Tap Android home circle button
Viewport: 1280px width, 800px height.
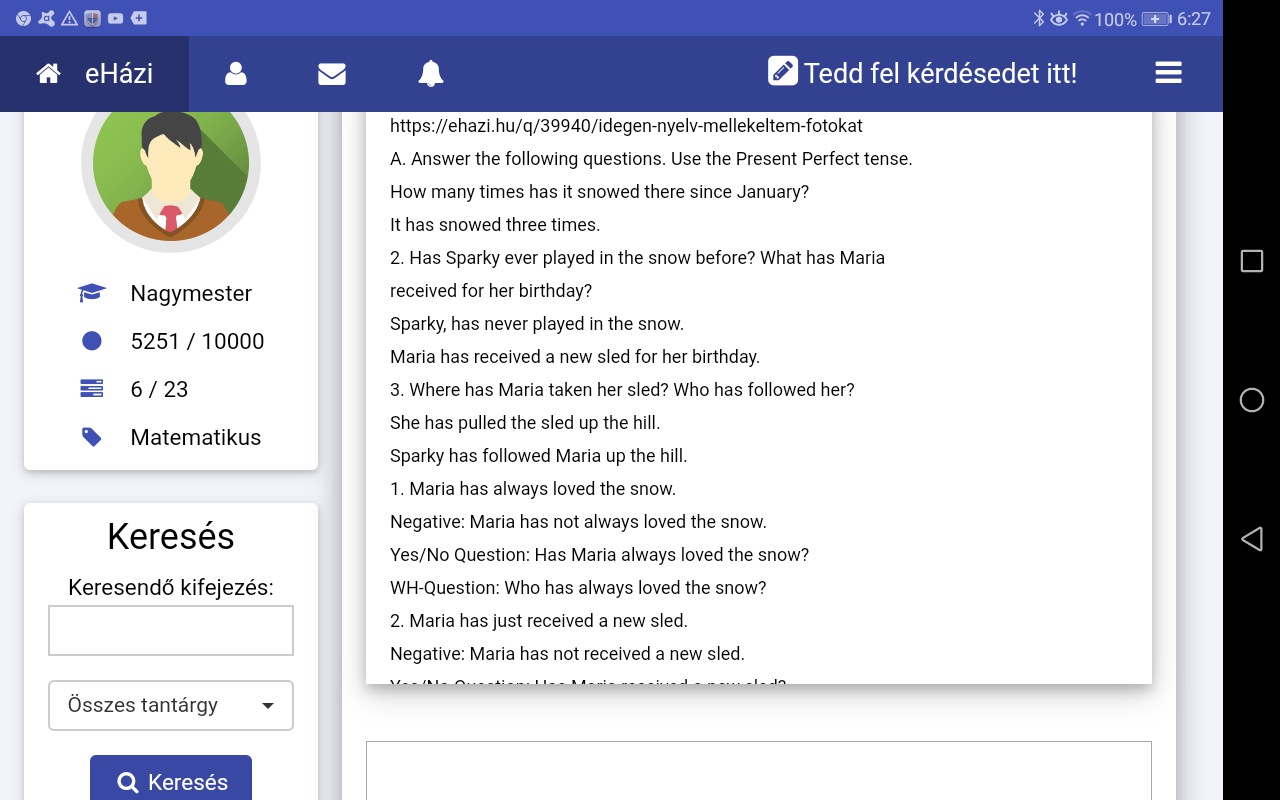click(x=1251, y=400)
